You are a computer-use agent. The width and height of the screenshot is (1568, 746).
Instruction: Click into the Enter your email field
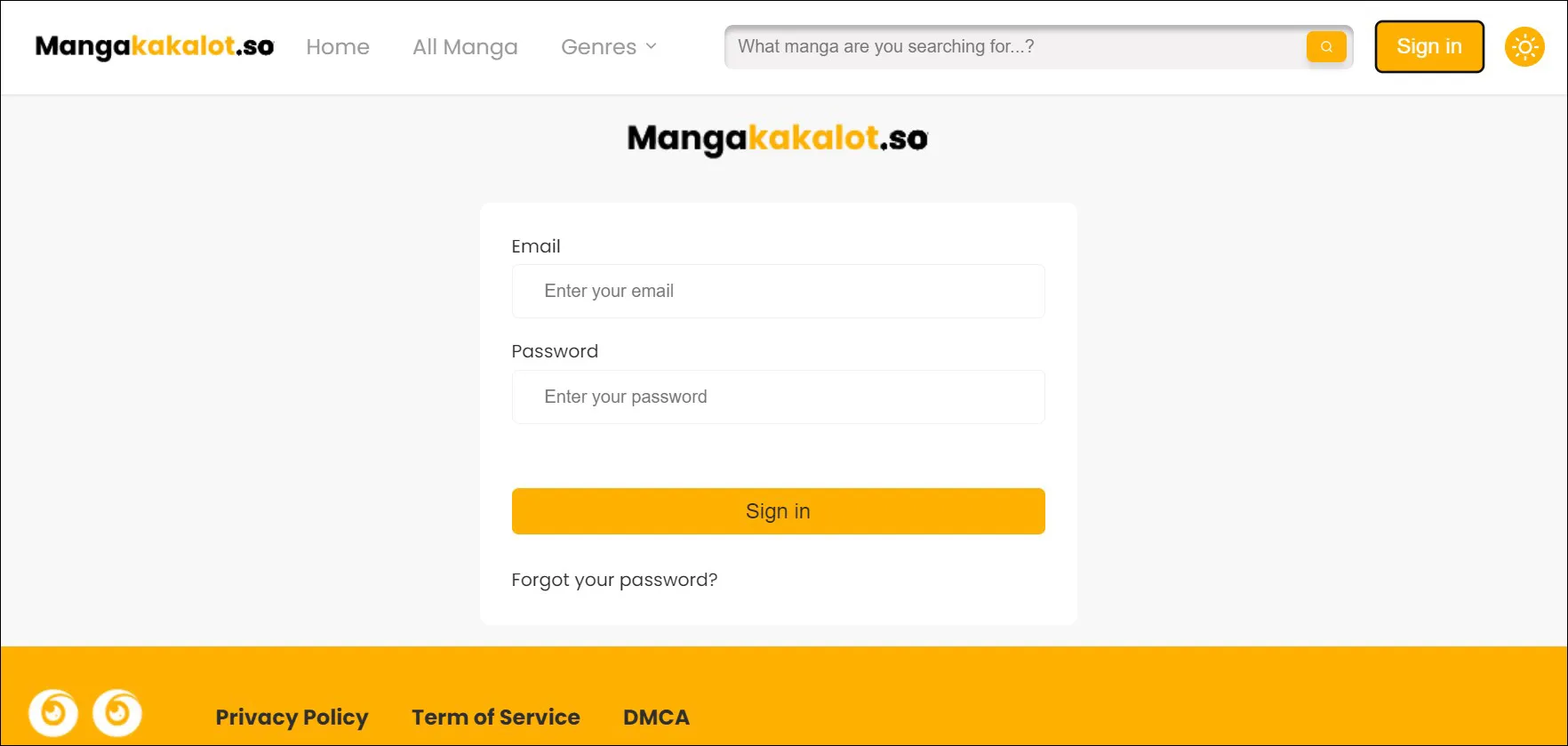click(778, 292)
